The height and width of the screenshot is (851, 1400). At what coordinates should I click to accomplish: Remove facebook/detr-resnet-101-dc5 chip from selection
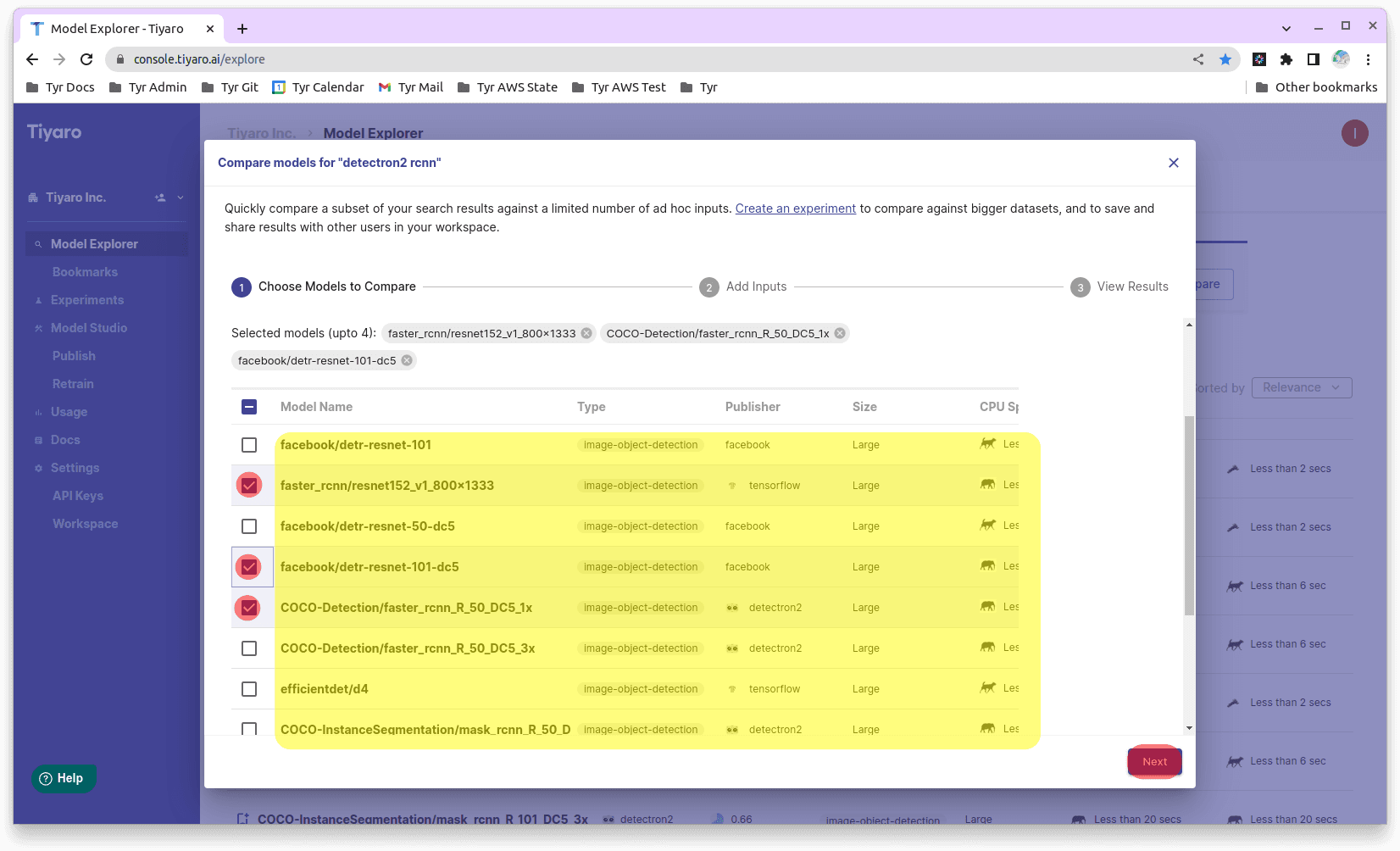coord(407,360)
